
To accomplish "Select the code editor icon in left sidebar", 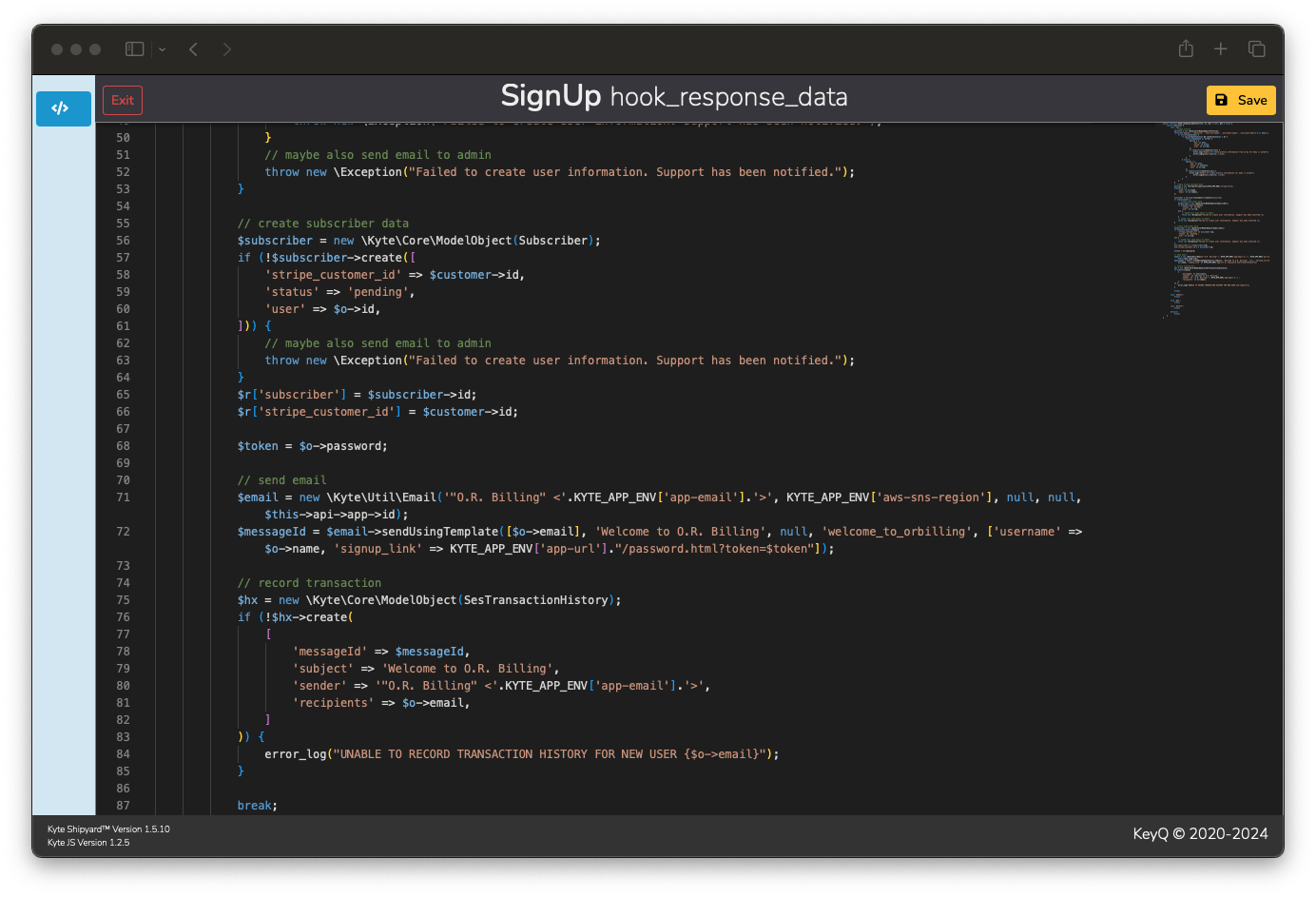I will click(64, 108).
